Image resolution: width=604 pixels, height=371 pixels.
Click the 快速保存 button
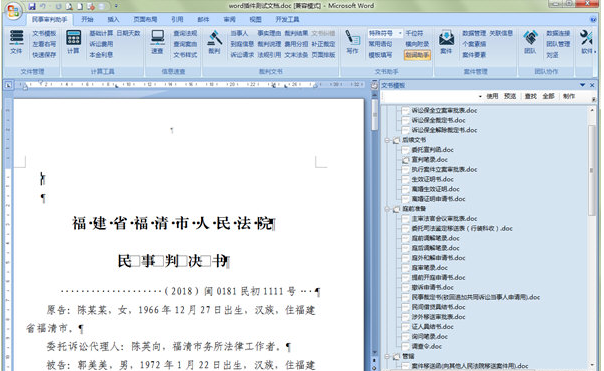tap(44, 55)
